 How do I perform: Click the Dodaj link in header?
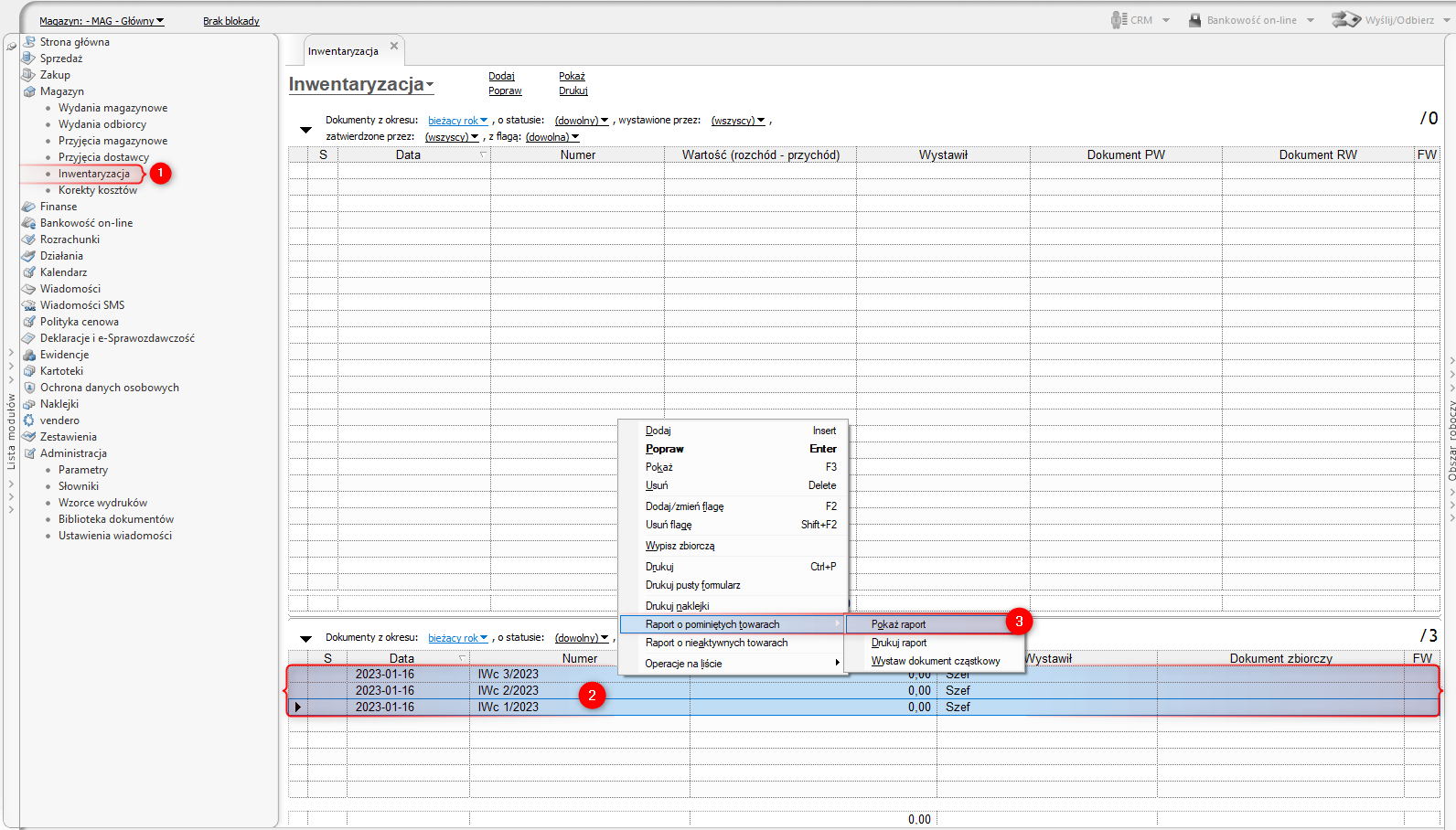[x=501, y=77]
